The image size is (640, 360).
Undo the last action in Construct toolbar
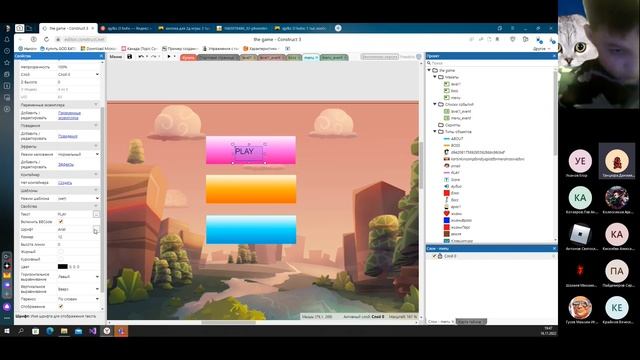click(x=141, y=56)
